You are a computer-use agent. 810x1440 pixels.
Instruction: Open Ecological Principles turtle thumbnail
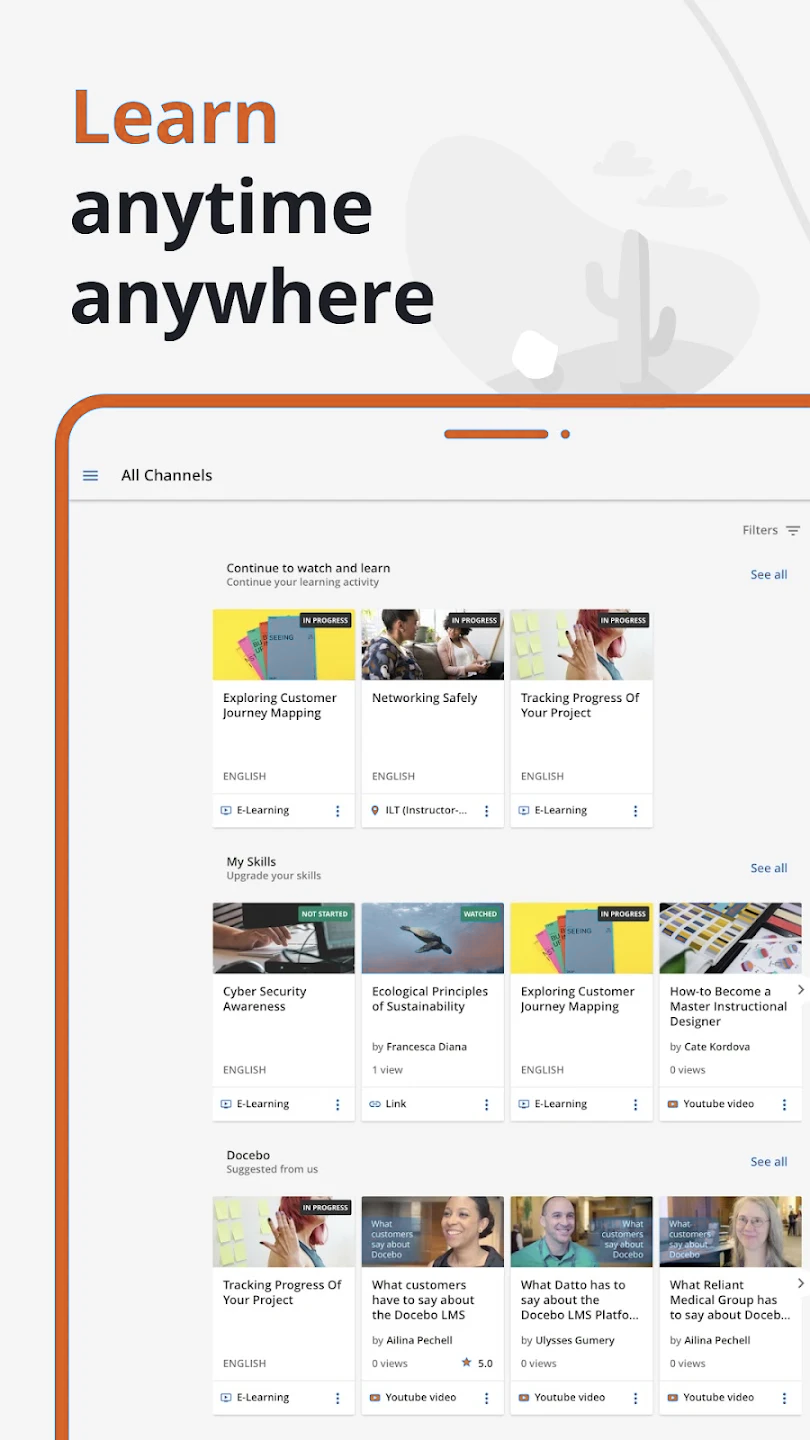[x=432, y=938]
